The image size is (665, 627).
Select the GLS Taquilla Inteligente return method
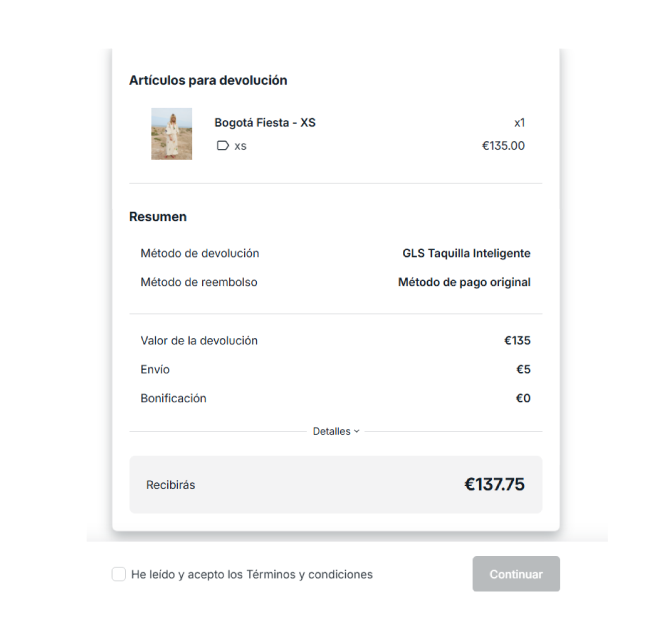click(466, 254)
